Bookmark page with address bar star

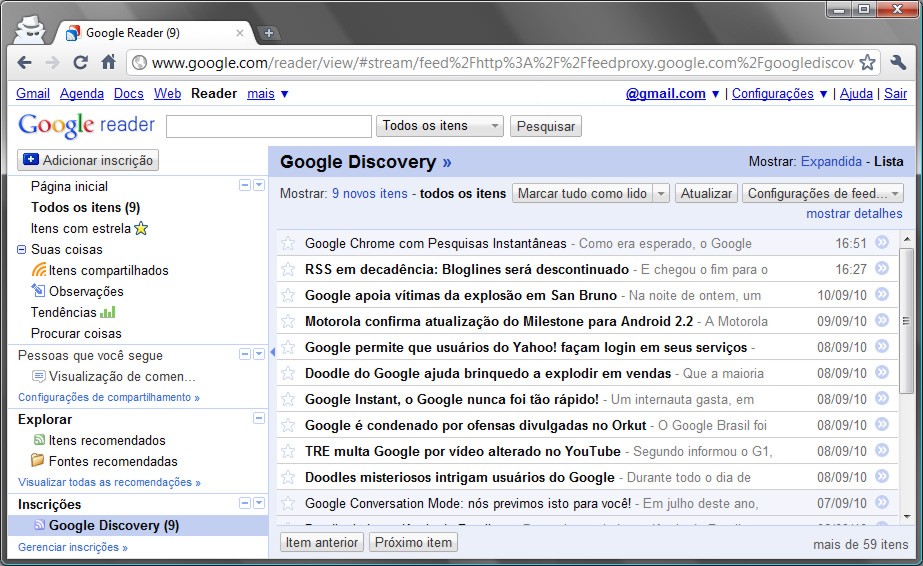coord(867,62)
